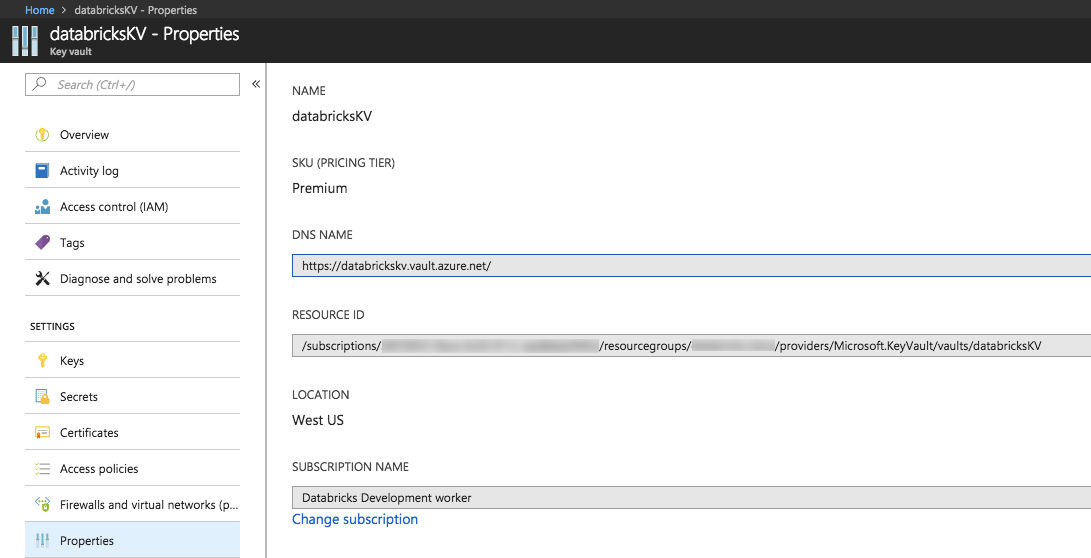Click the Change subscription link
This screenshot has width=1091, height=558.
pos(355,520)
